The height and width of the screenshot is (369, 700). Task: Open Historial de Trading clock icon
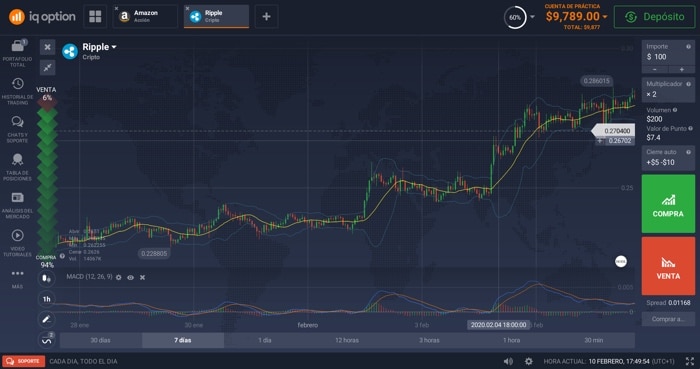coord(17,84)
